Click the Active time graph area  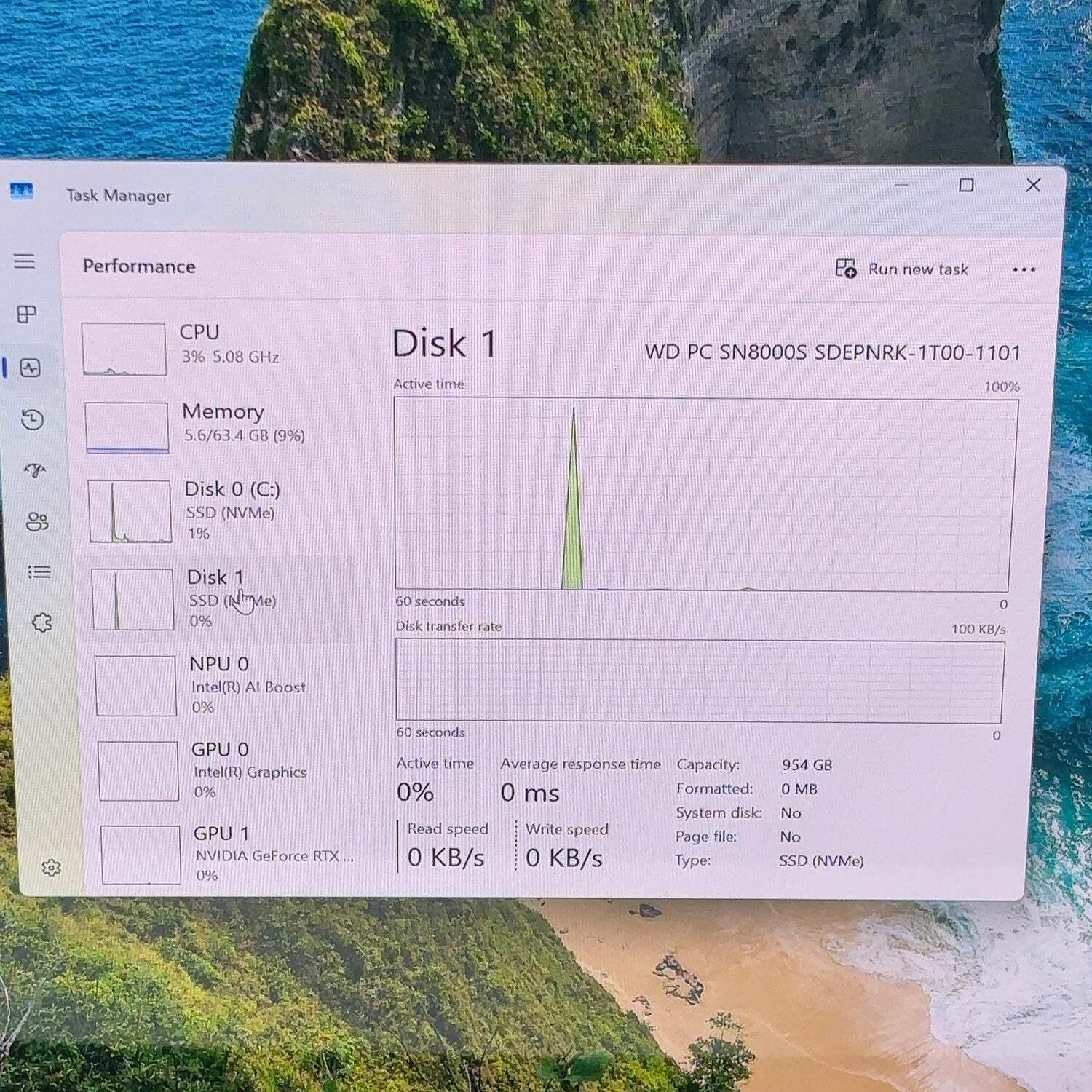[705, 494]
